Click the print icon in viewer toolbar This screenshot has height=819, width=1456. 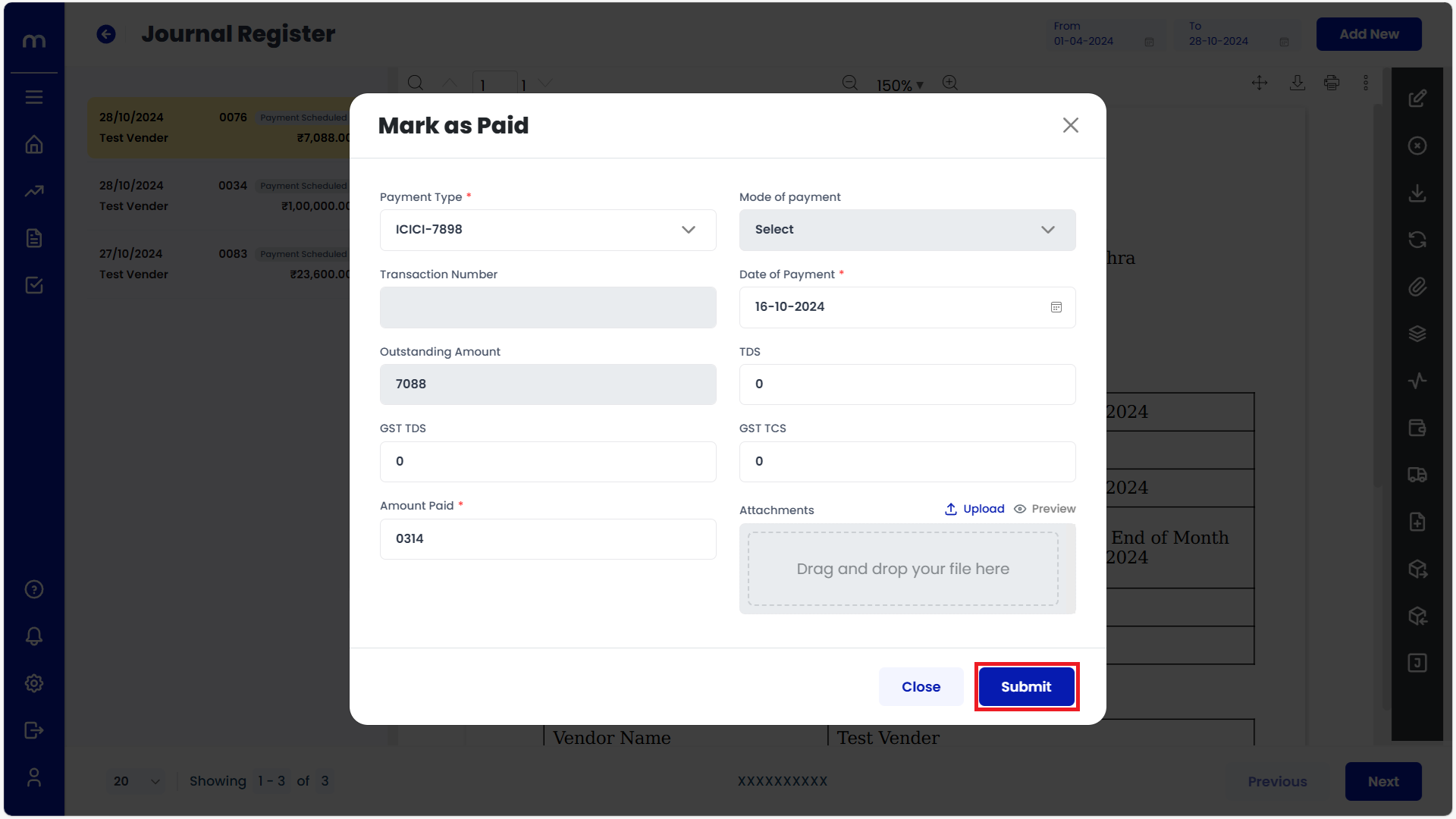click(x=1332, y=83)
